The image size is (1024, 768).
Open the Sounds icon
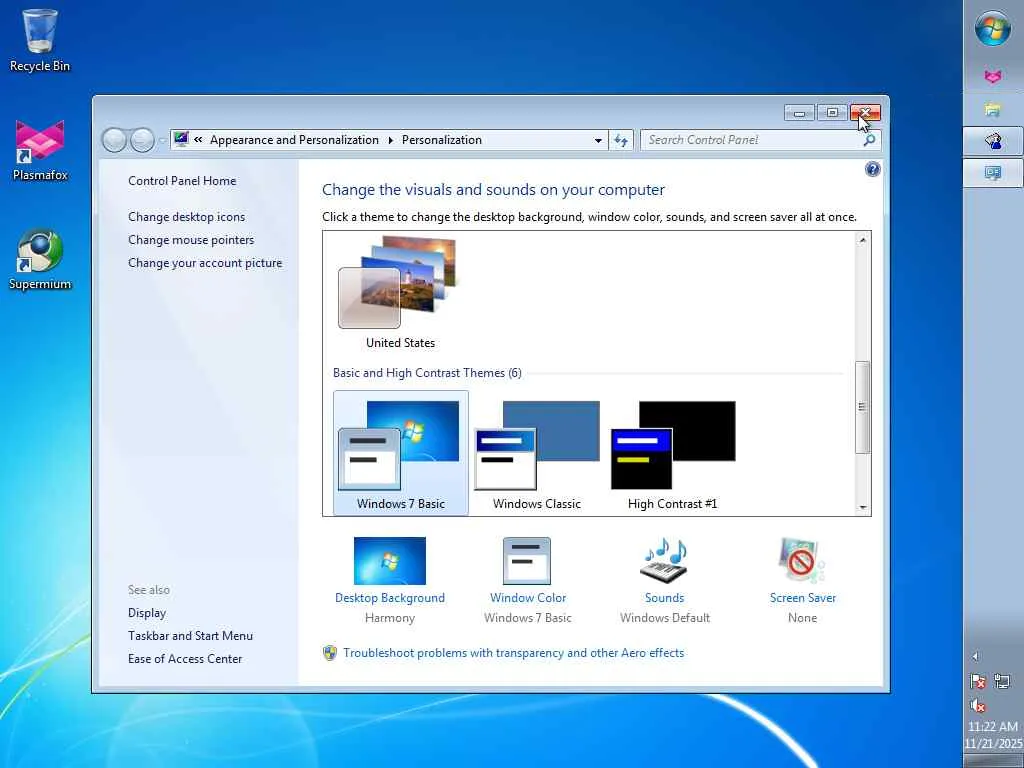pos(664,560)
